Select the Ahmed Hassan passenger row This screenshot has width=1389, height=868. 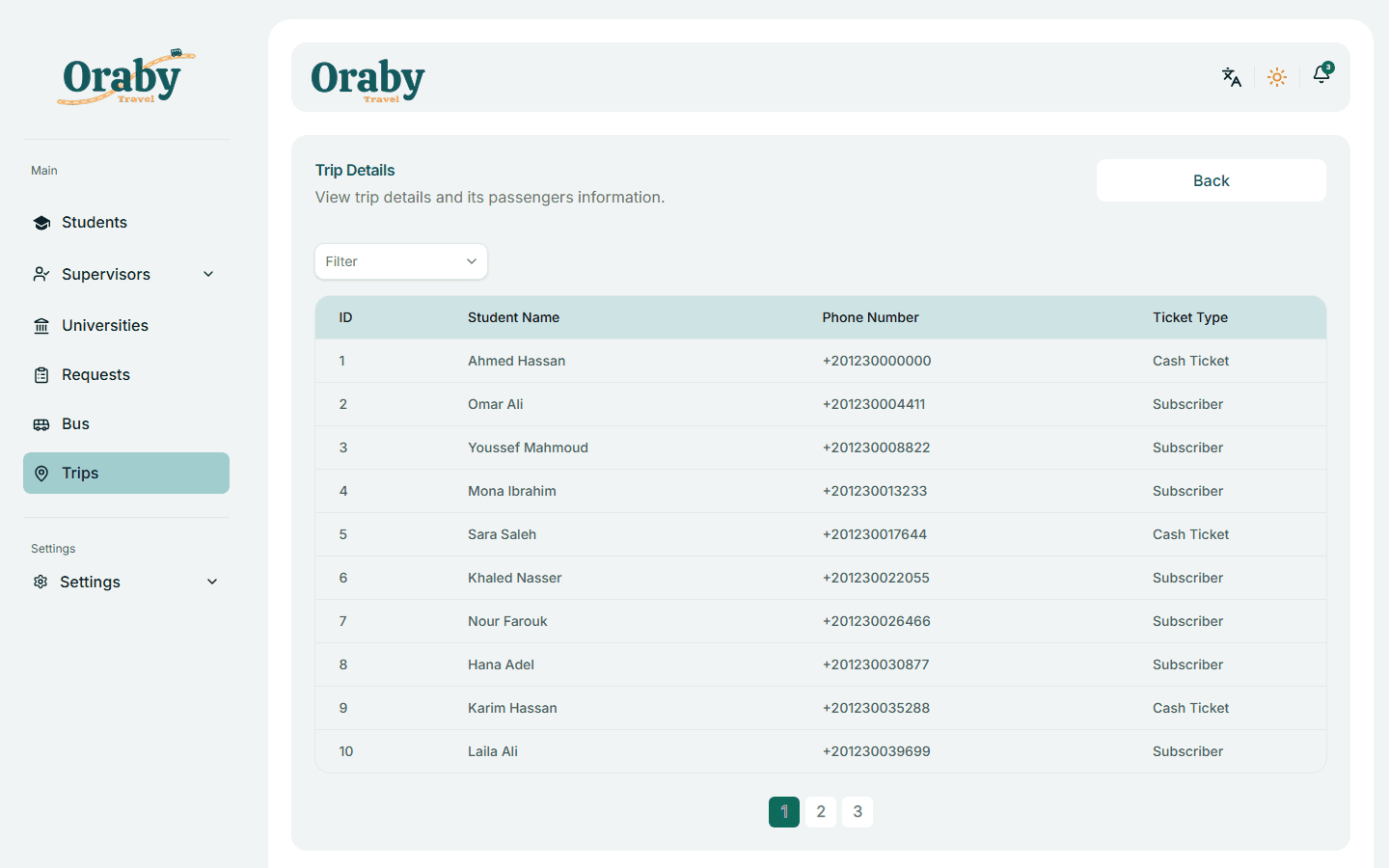pos(821,361)
